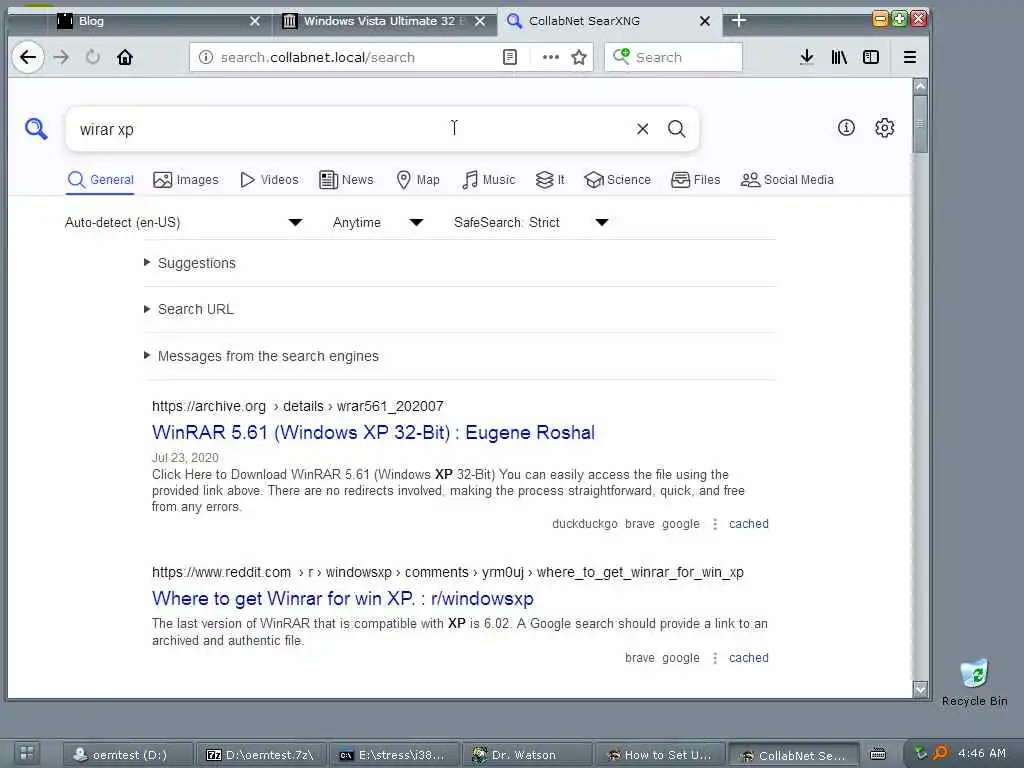Click the archive.org result URL
Screen dimensions: 1024x768
[x=297, y=406]
